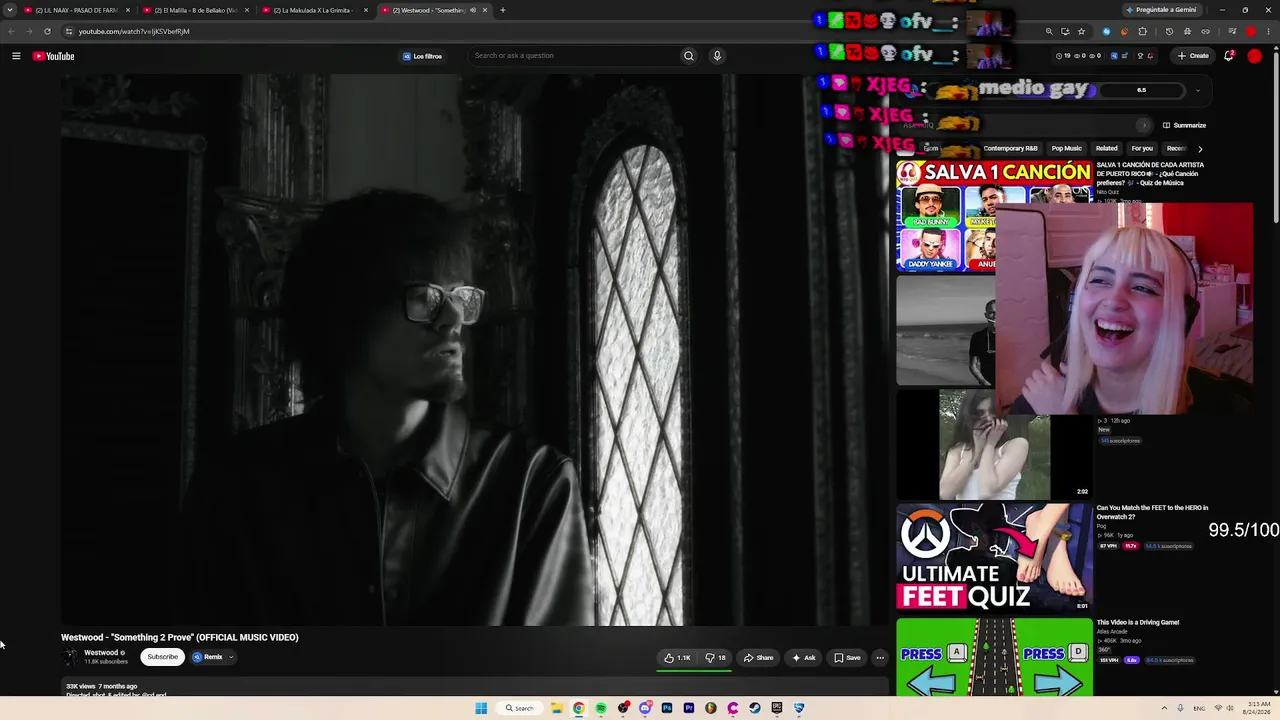Like the video with 1.1K likes
The image size is (1280, 720).
(x=678, y=658)
